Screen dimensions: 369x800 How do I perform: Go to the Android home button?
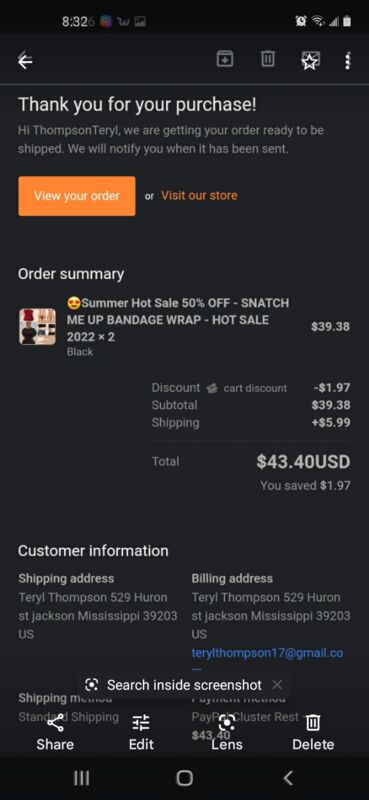pyautogui.click(x=184, y=778)
